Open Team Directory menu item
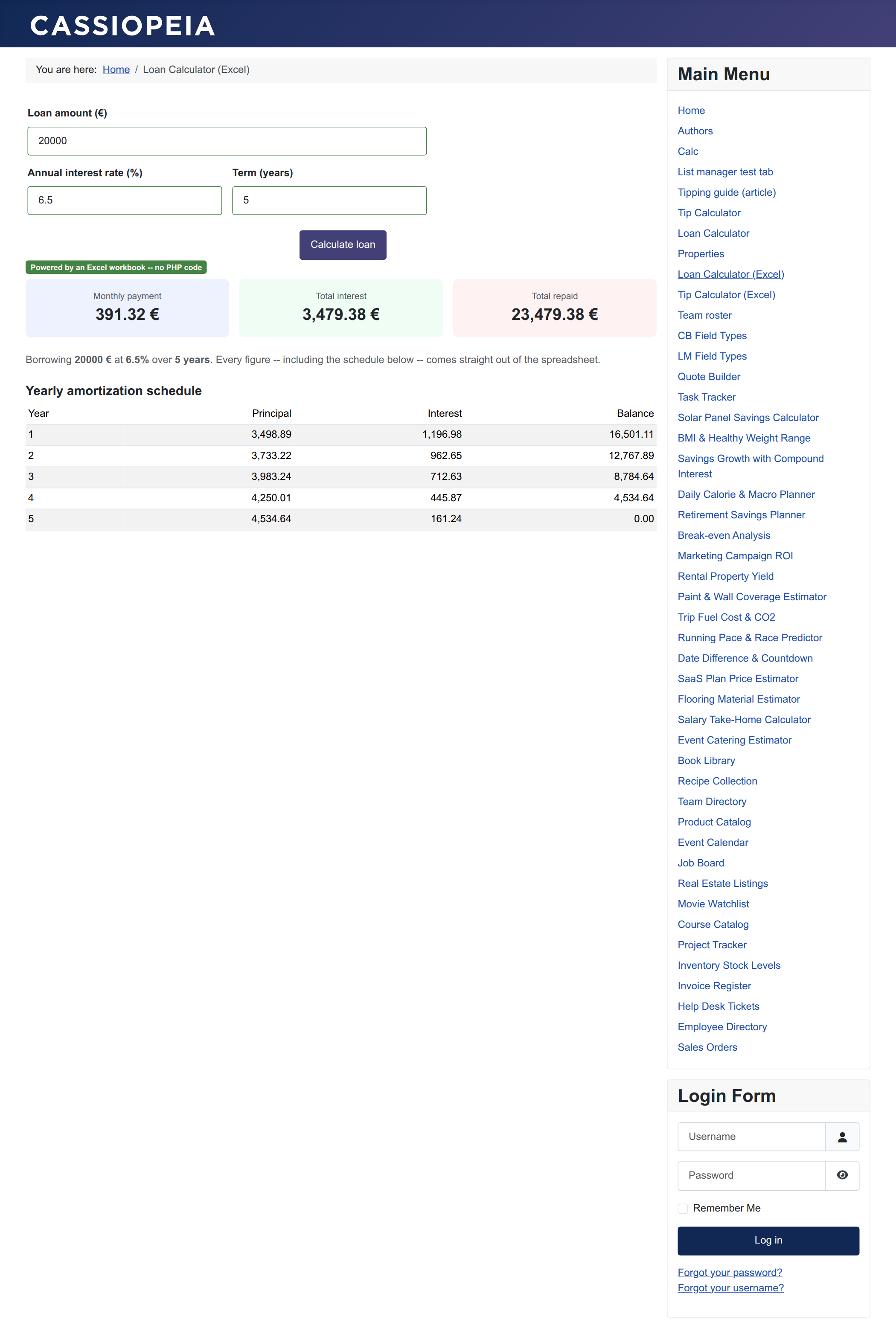This screenshot has width=896, height=1328. [x=711, y=802]
